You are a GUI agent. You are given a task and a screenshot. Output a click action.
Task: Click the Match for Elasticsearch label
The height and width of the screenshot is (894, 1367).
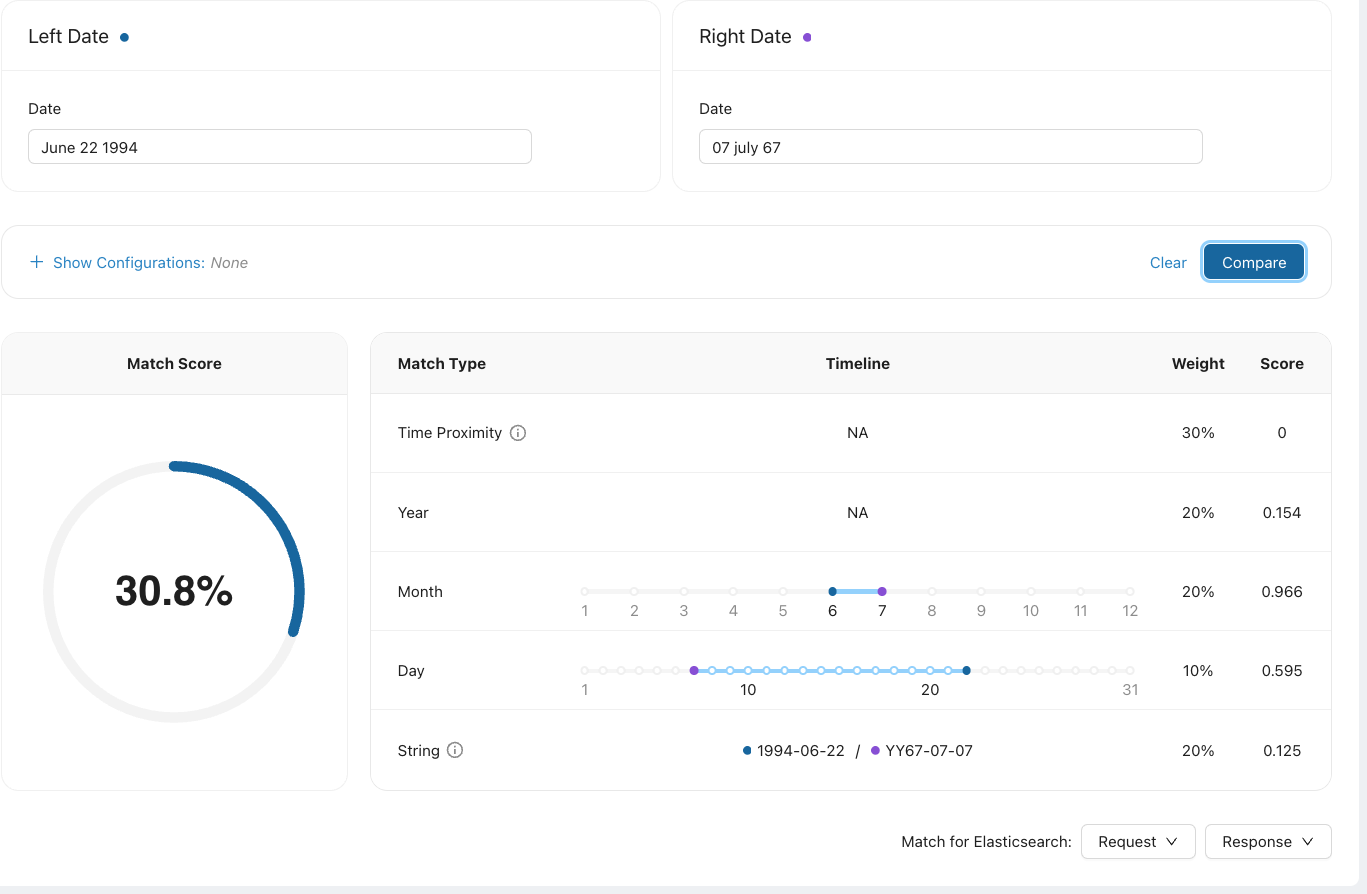point(986,842)
